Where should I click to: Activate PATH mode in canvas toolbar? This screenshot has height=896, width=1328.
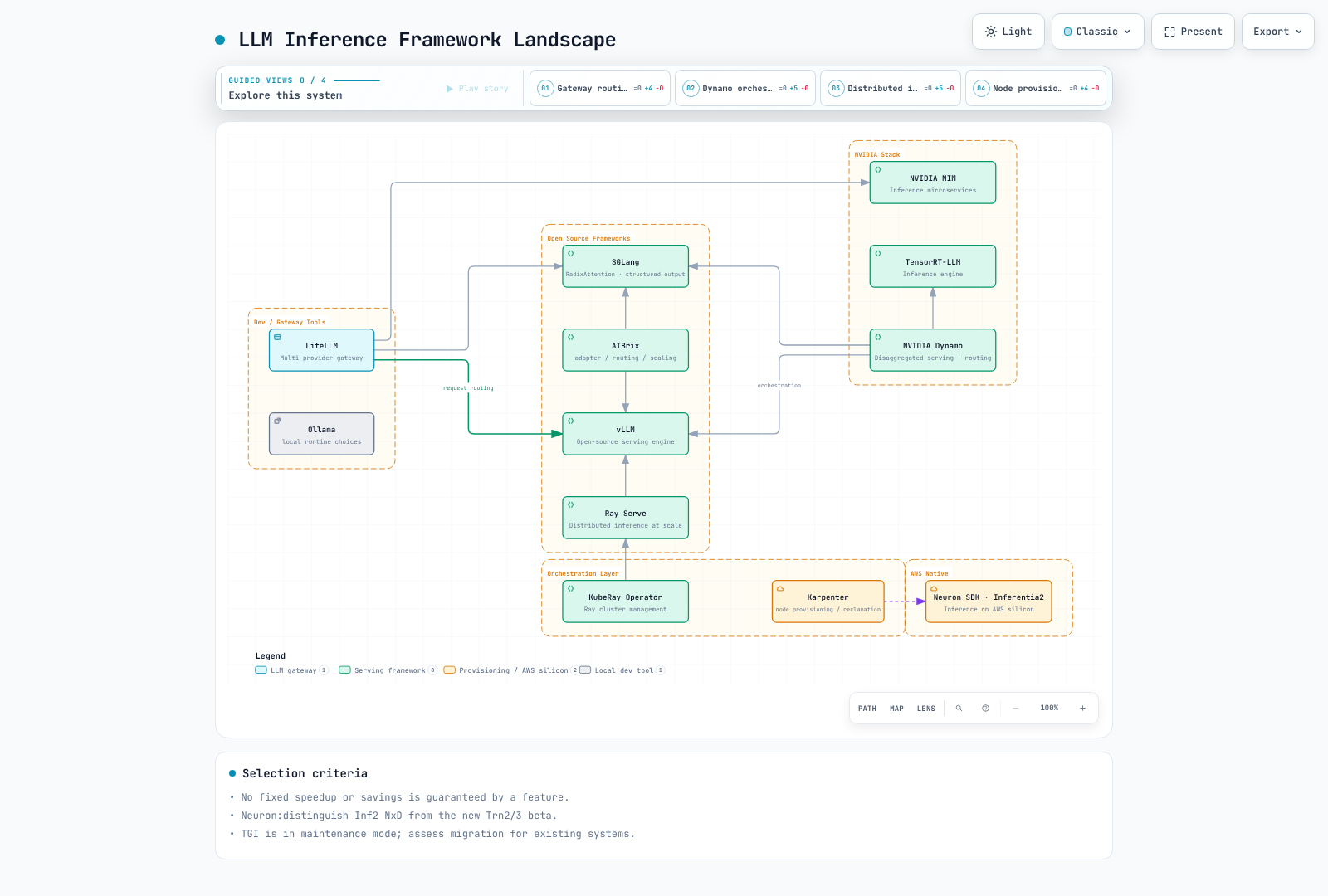point(867,709)
